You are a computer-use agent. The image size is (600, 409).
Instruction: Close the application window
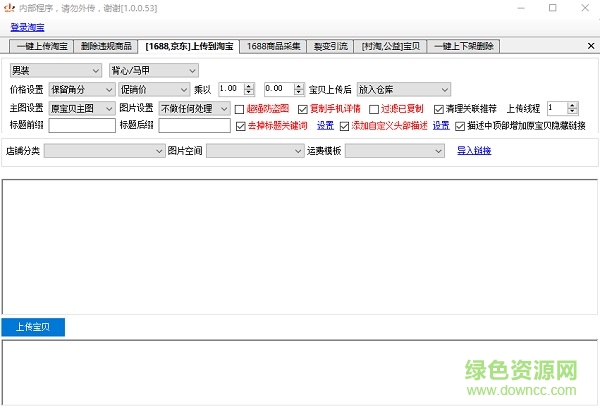(x=585, y=8)
